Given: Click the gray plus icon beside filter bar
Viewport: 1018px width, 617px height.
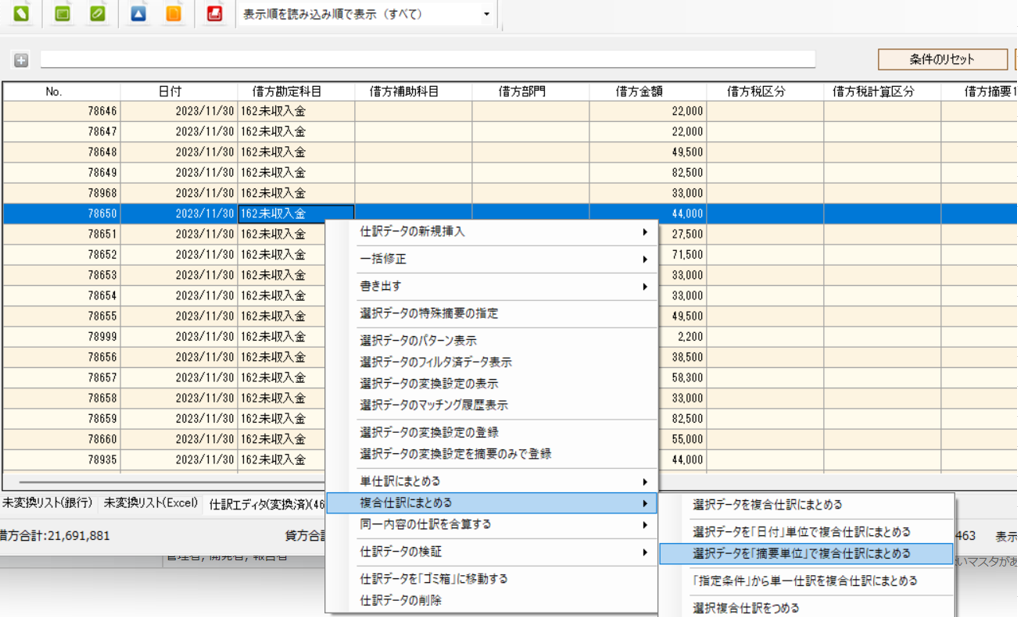Looking at the screenshot, I should (x=21, y=60).
